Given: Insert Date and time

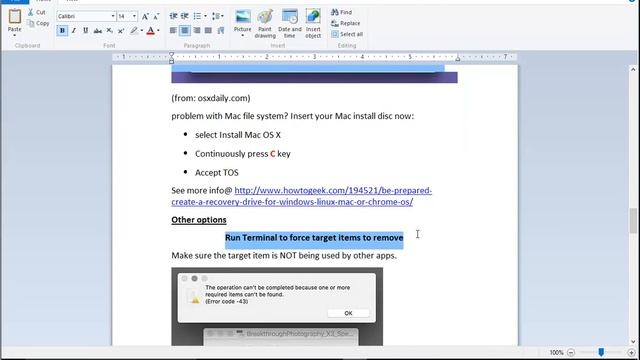Looking at the screenshot, I should point(290,24).
